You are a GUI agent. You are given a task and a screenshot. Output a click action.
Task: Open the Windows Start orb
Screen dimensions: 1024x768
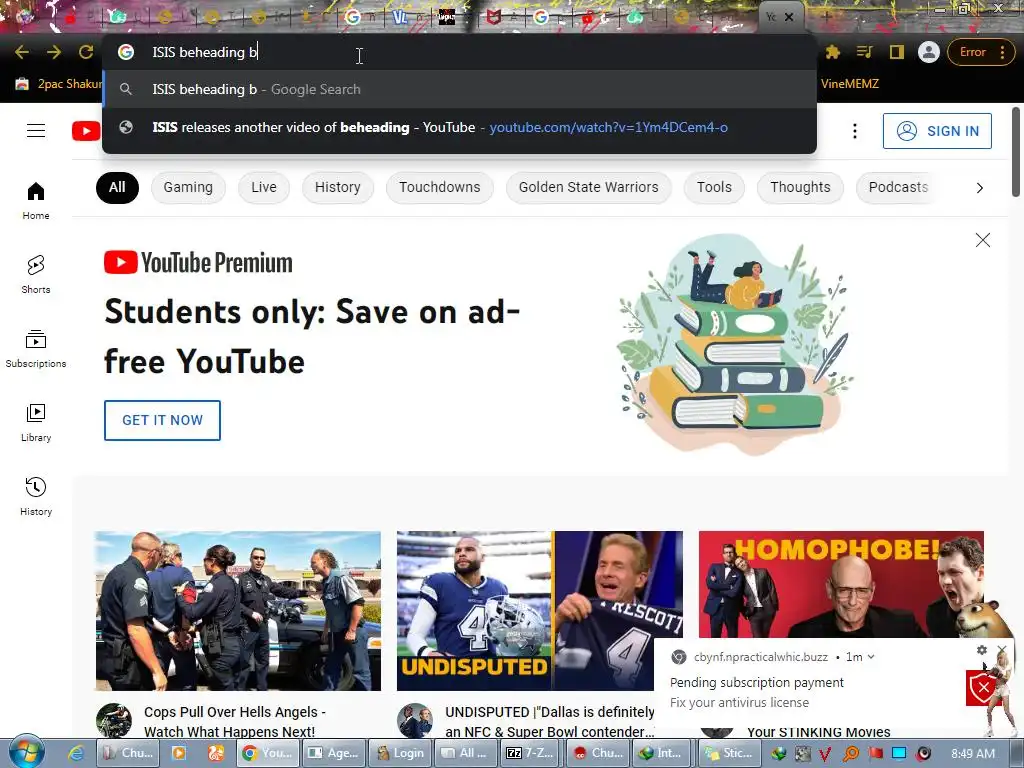coord(26,752)
